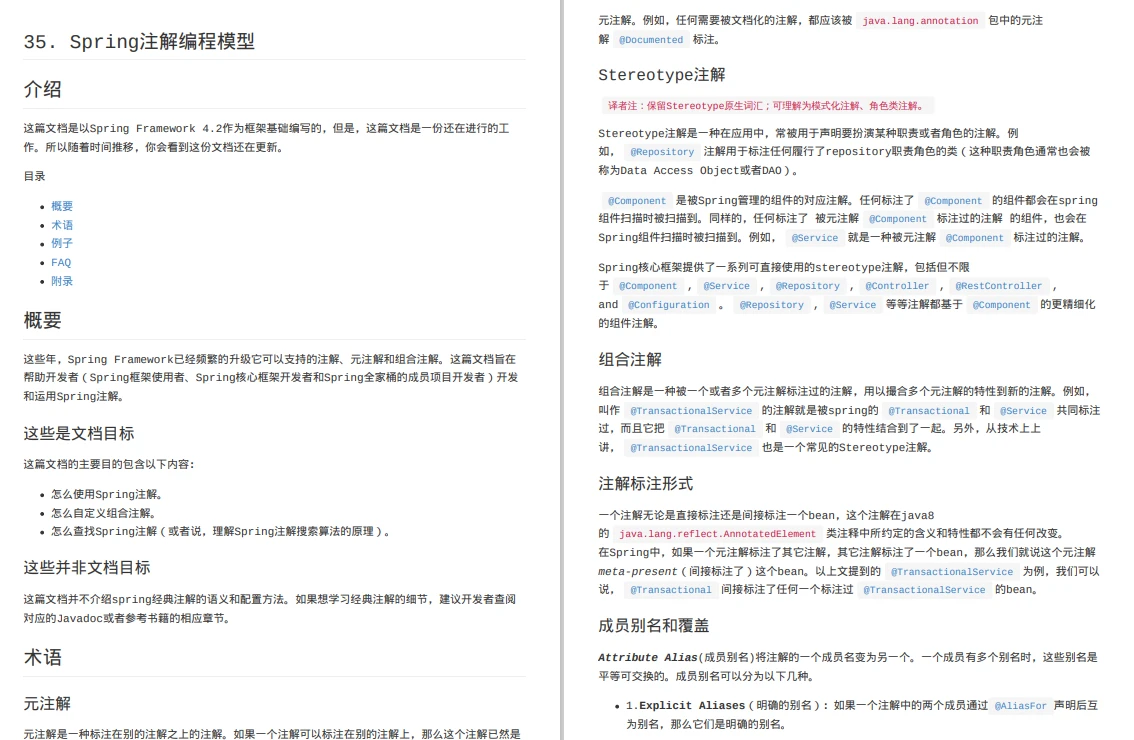Click the italic meta-present term
This screenshot has height=740, width=1134.
click(x=638, y=571)
